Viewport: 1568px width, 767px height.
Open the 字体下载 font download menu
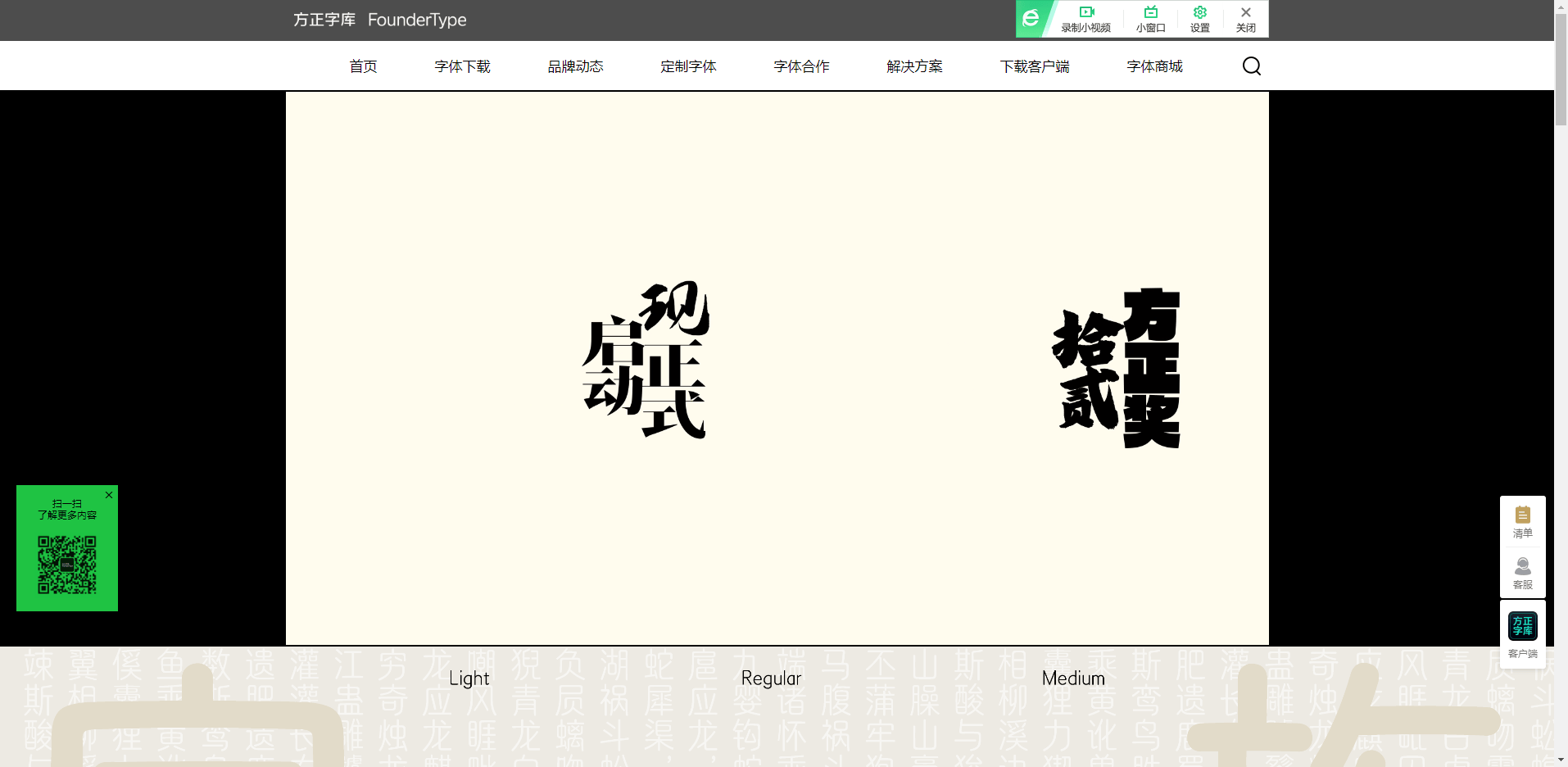pos(462,66)
